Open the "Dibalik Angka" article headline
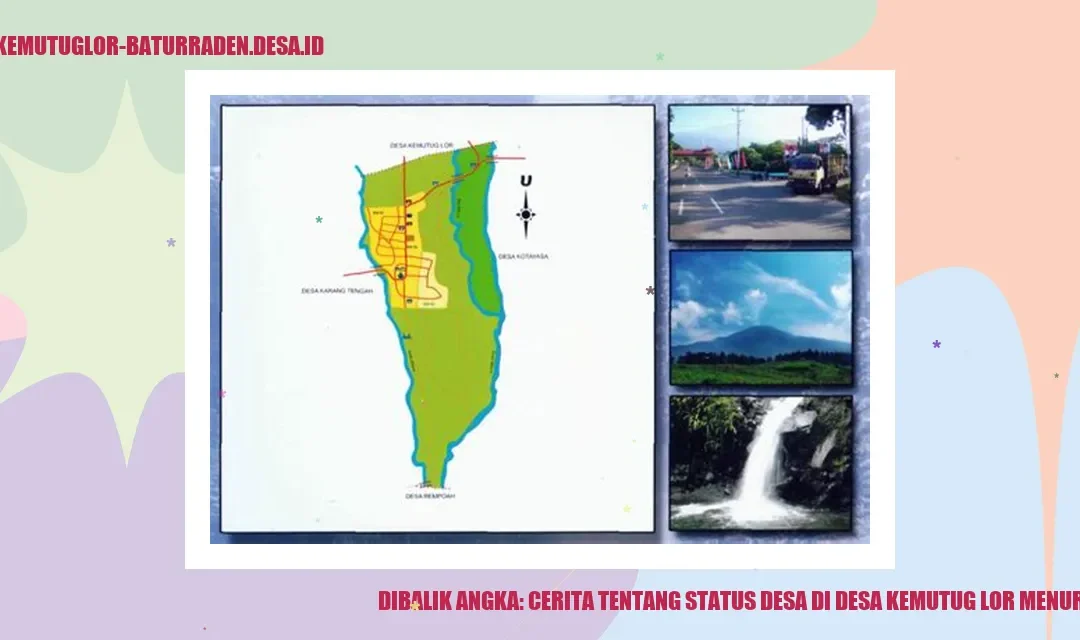 tap(728, 601)
